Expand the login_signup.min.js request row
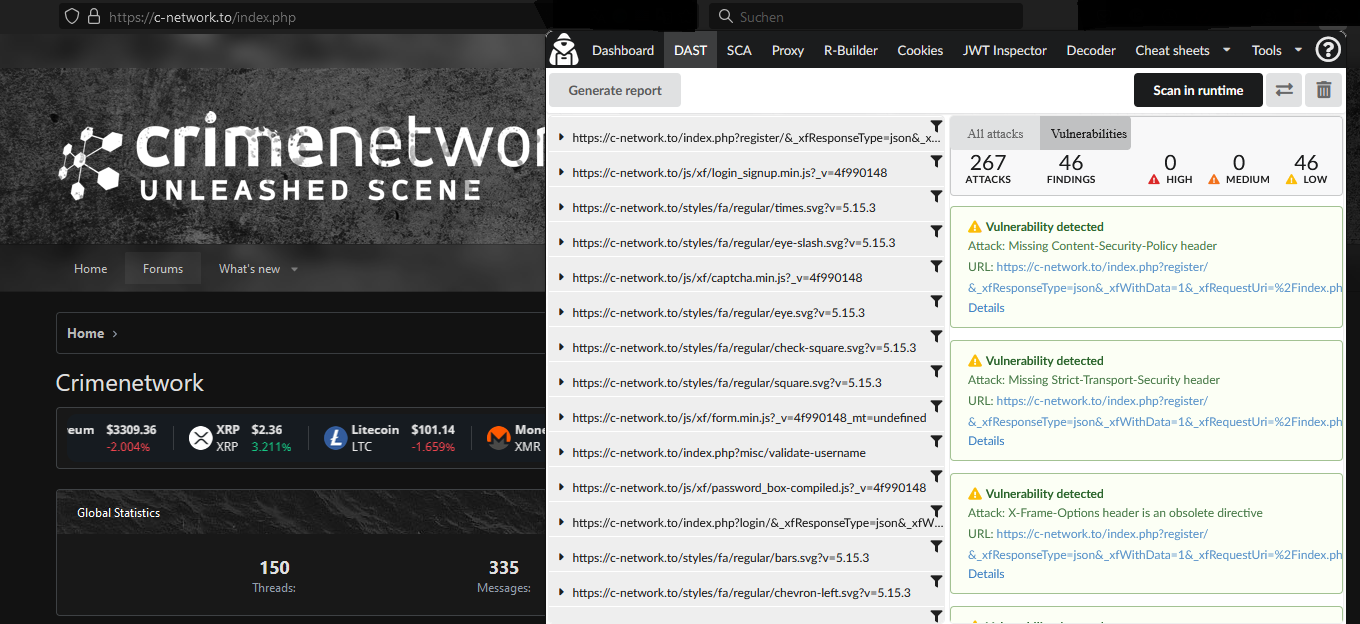The image size is (1360, 624). click(561, 173)
